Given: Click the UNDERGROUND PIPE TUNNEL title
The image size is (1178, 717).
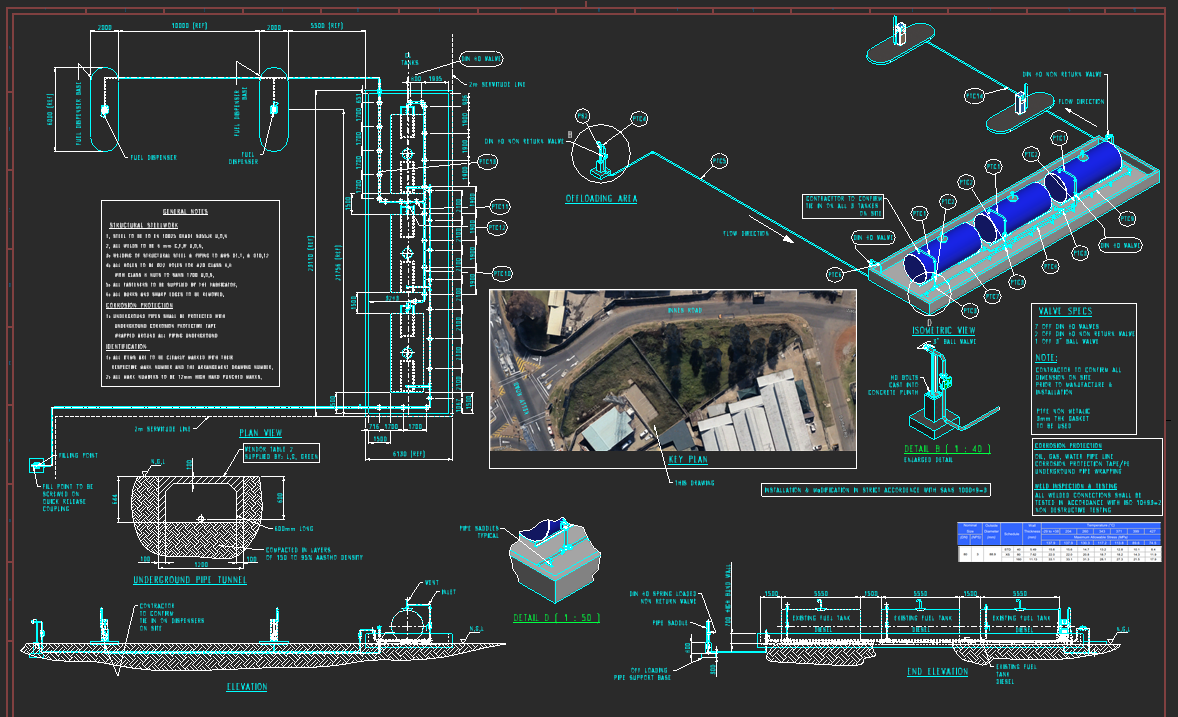Looking at the screenshot, I should [x=189, y=580].
